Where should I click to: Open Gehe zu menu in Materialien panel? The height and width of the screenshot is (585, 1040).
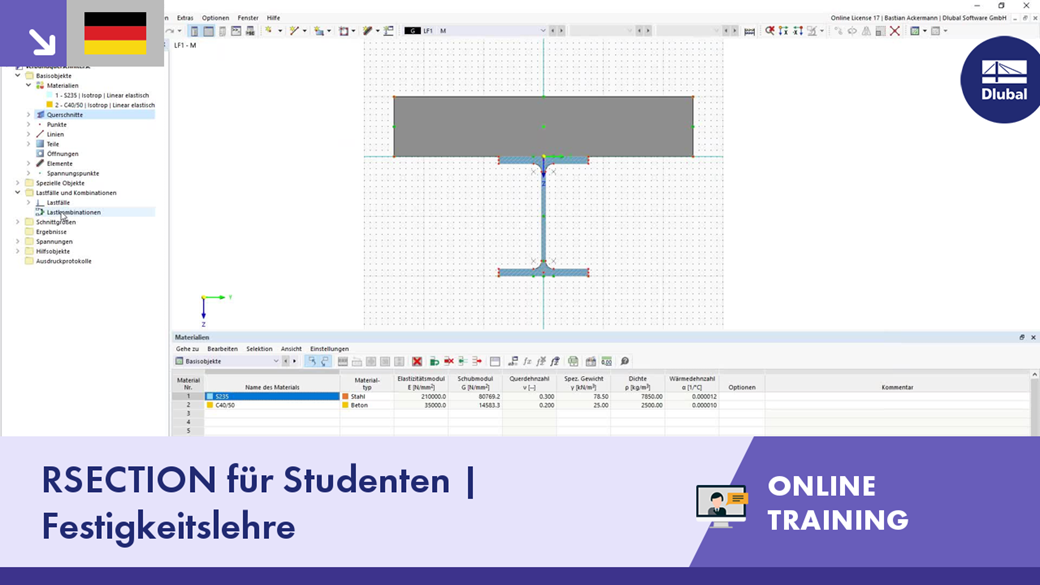(x=187, y=349)
